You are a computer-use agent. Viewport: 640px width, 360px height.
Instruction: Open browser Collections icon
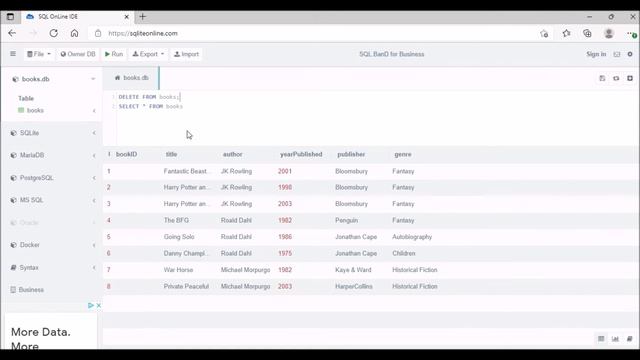click(587, 33)
